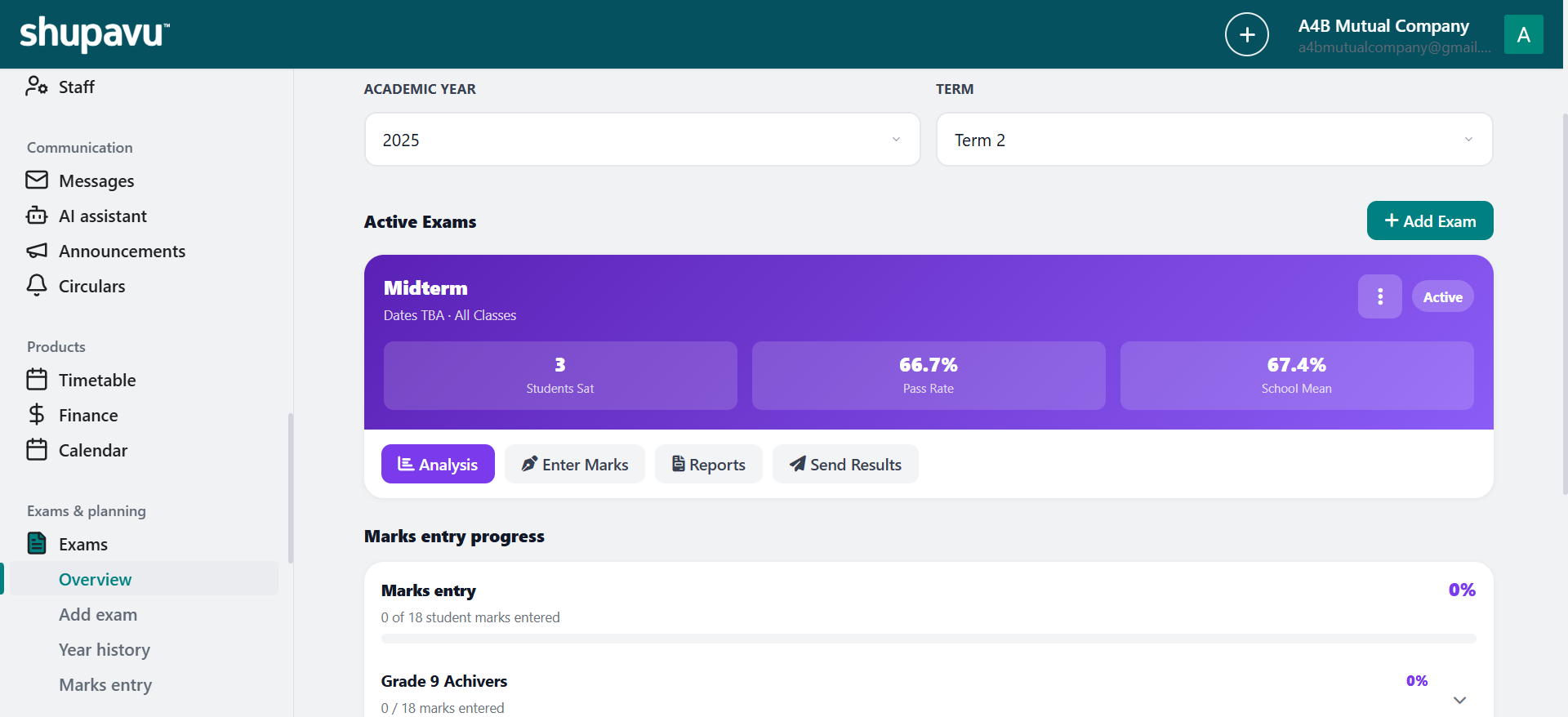Click the A4B Mutual Company account name

click(1383, 26)
